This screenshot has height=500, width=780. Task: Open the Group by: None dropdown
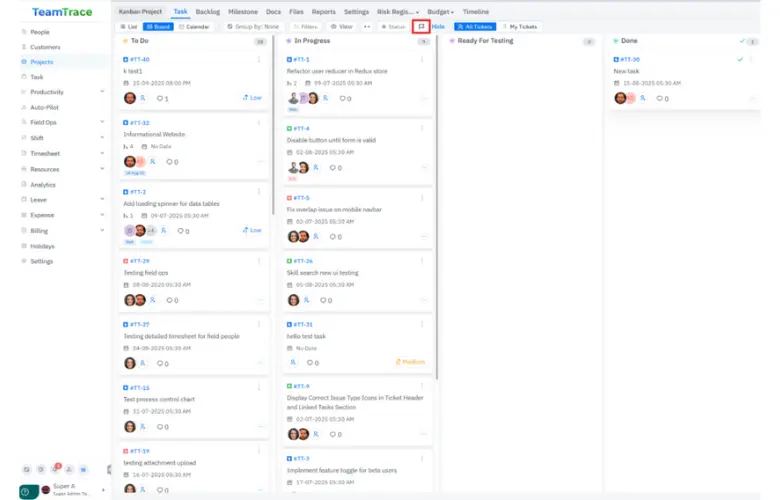pos(251,26)
